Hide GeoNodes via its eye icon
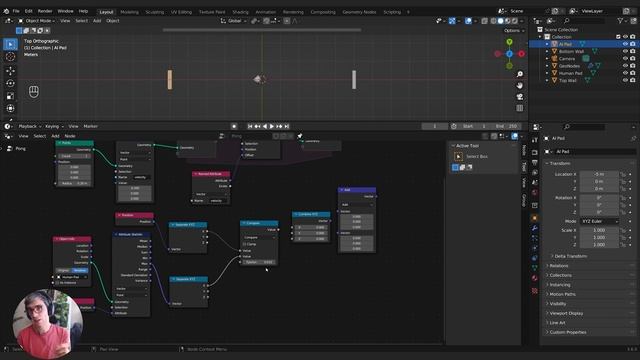The width and height of the screenshot is (640, 360). coord(625,66)
